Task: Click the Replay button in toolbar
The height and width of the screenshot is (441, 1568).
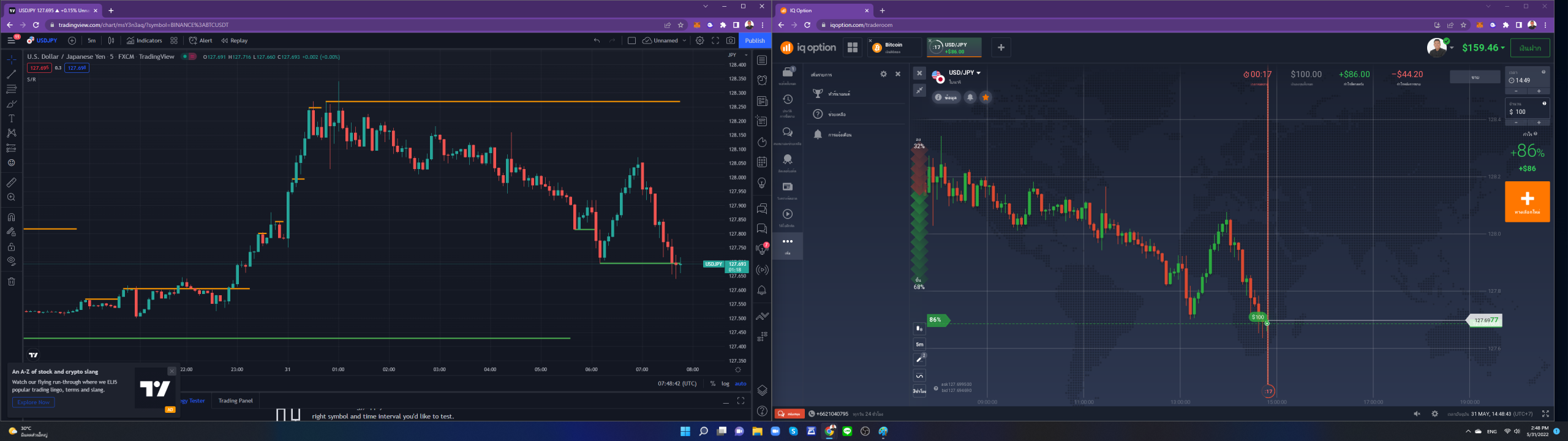Action: tap(235, 40)
